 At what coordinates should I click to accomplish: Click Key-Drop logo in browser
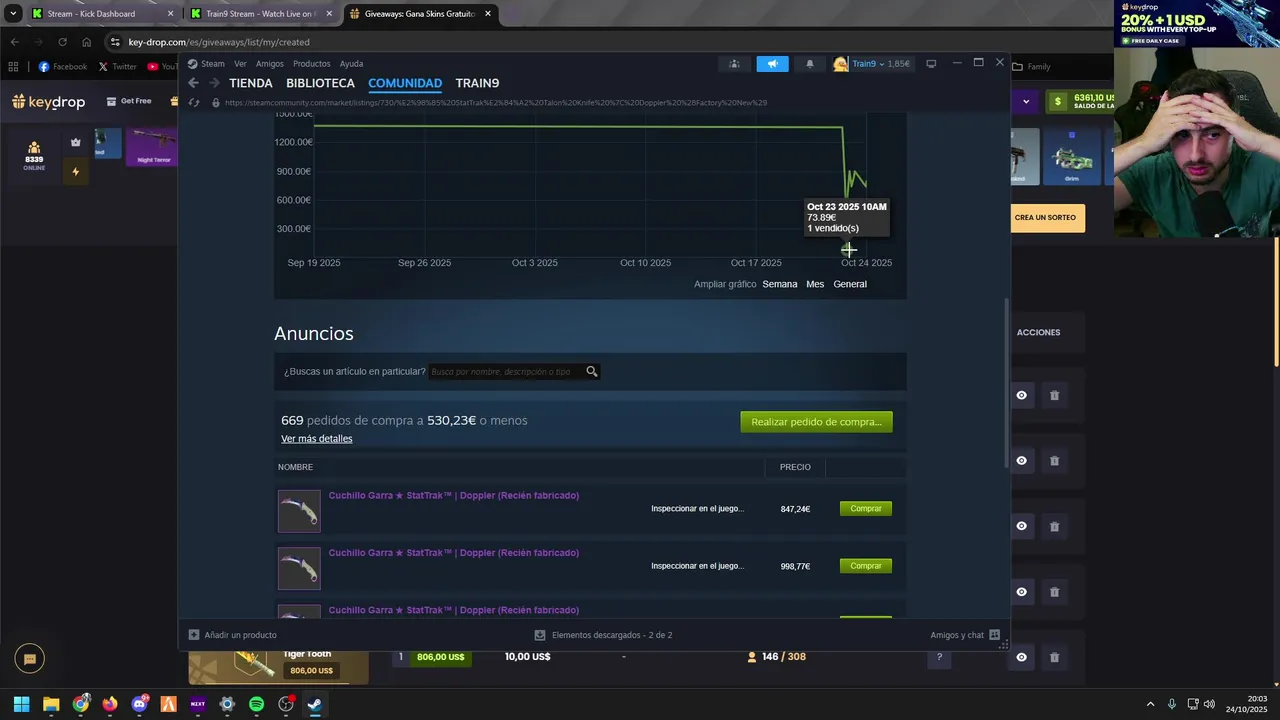coord(49,101)
